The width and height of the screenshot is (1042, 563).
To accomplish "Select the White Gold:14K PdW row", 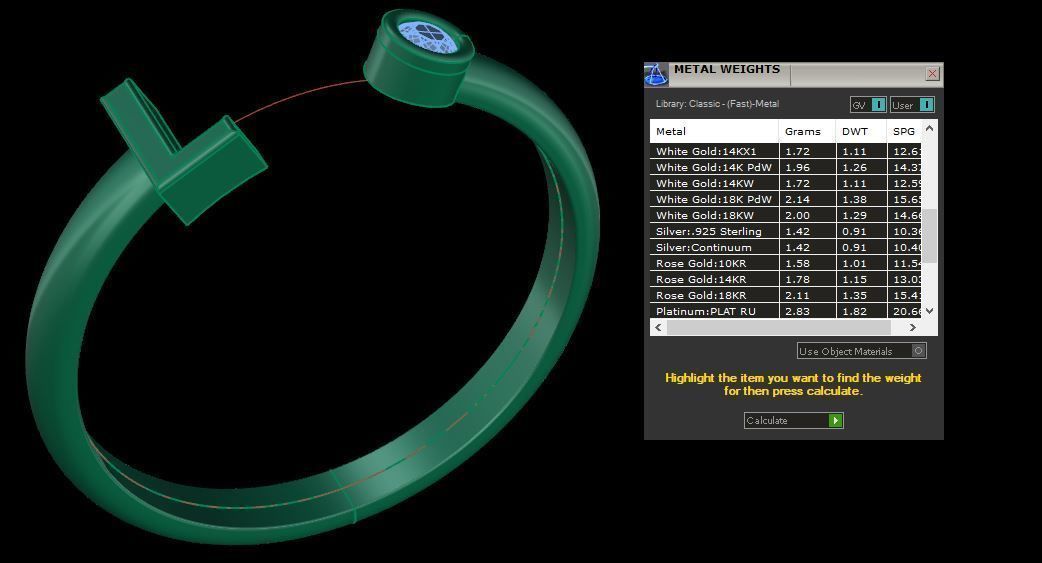I will pyautogui.click(x=785, y=167).
